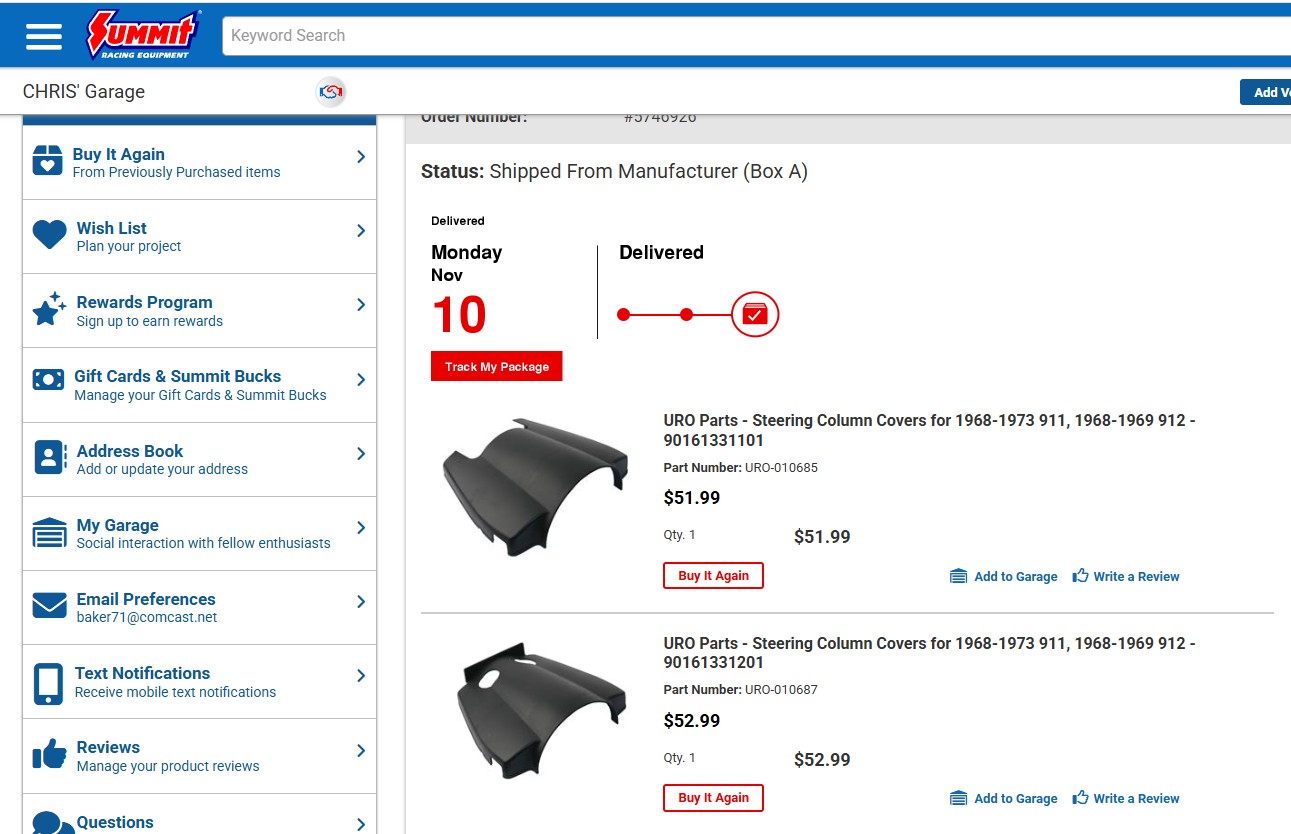
Task: Click the Address Book contact icon
Action: click(49, 458)
